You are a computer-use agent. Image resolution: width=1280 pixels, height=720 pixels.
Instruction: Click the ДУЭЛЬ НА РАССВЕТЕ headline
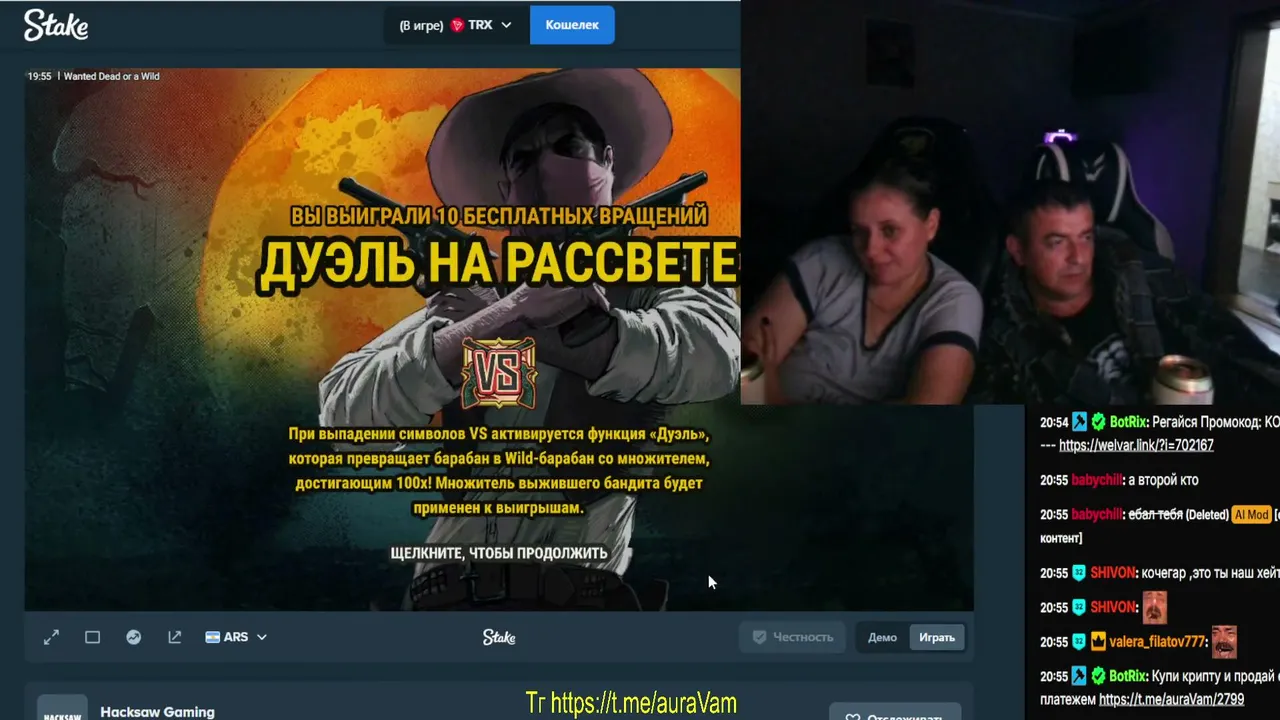(x=498, y=263)
